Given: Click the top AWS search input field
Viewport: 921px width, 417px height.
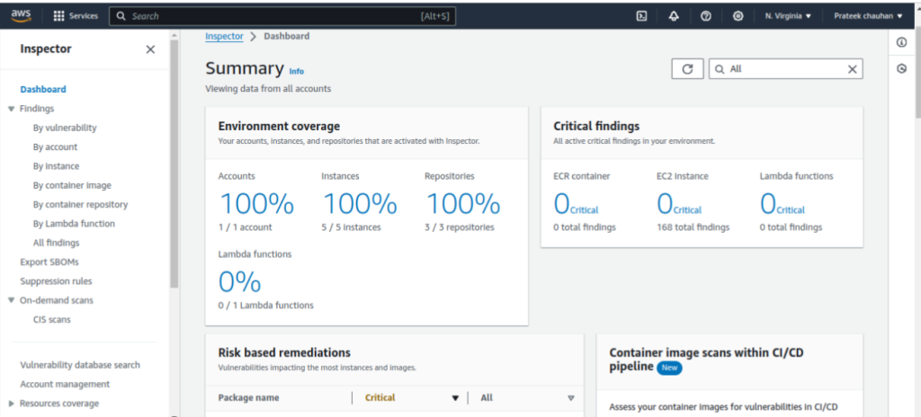Looking at the screenshot, I should [x=282, y=16].
